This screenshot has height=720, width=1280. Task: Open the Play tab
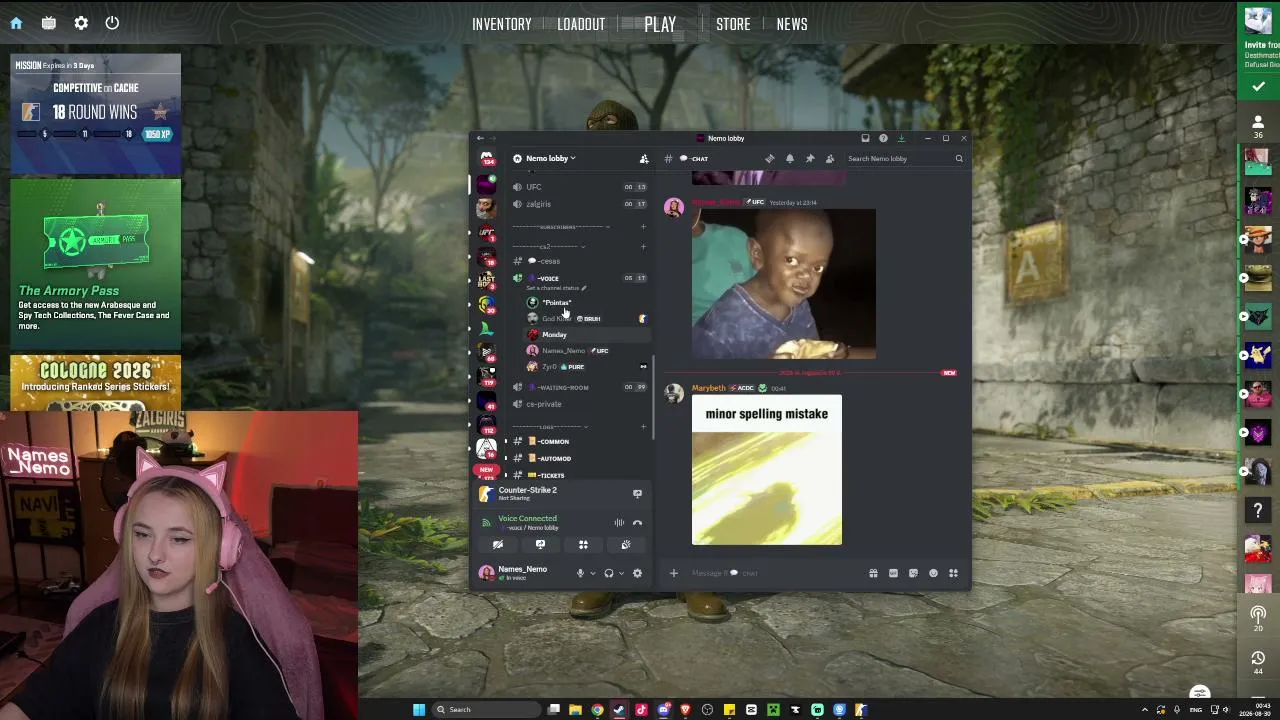pyautogui.click(x=660, y=24)
